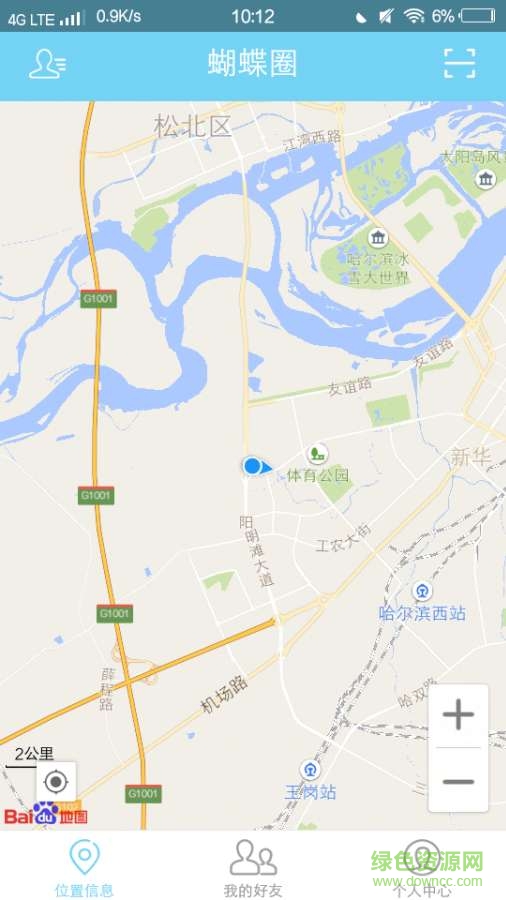Open 我的好友 tab

253,867
